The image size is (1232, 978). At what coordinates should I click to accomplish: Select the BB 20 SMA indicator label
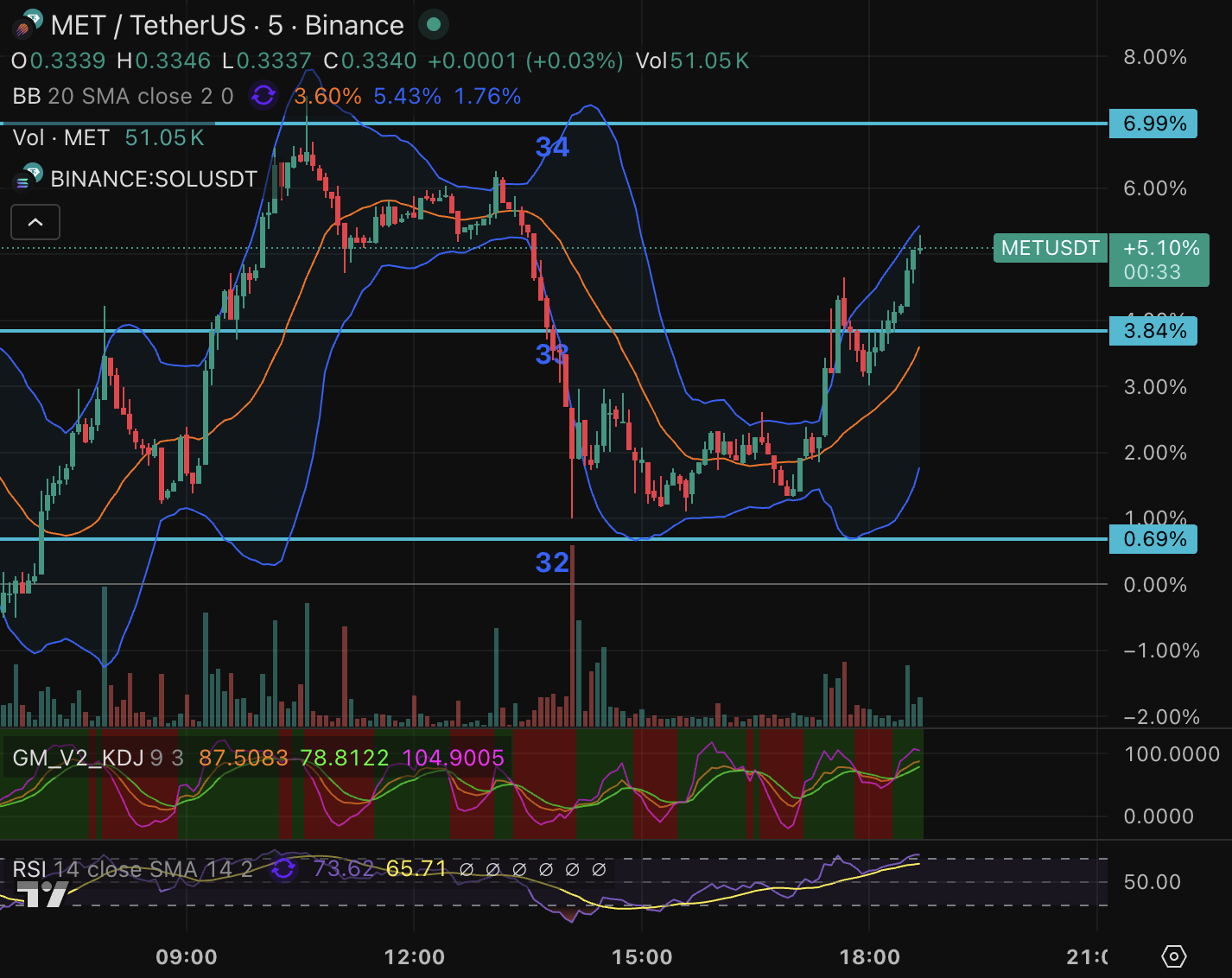click(x=123, y=96)
